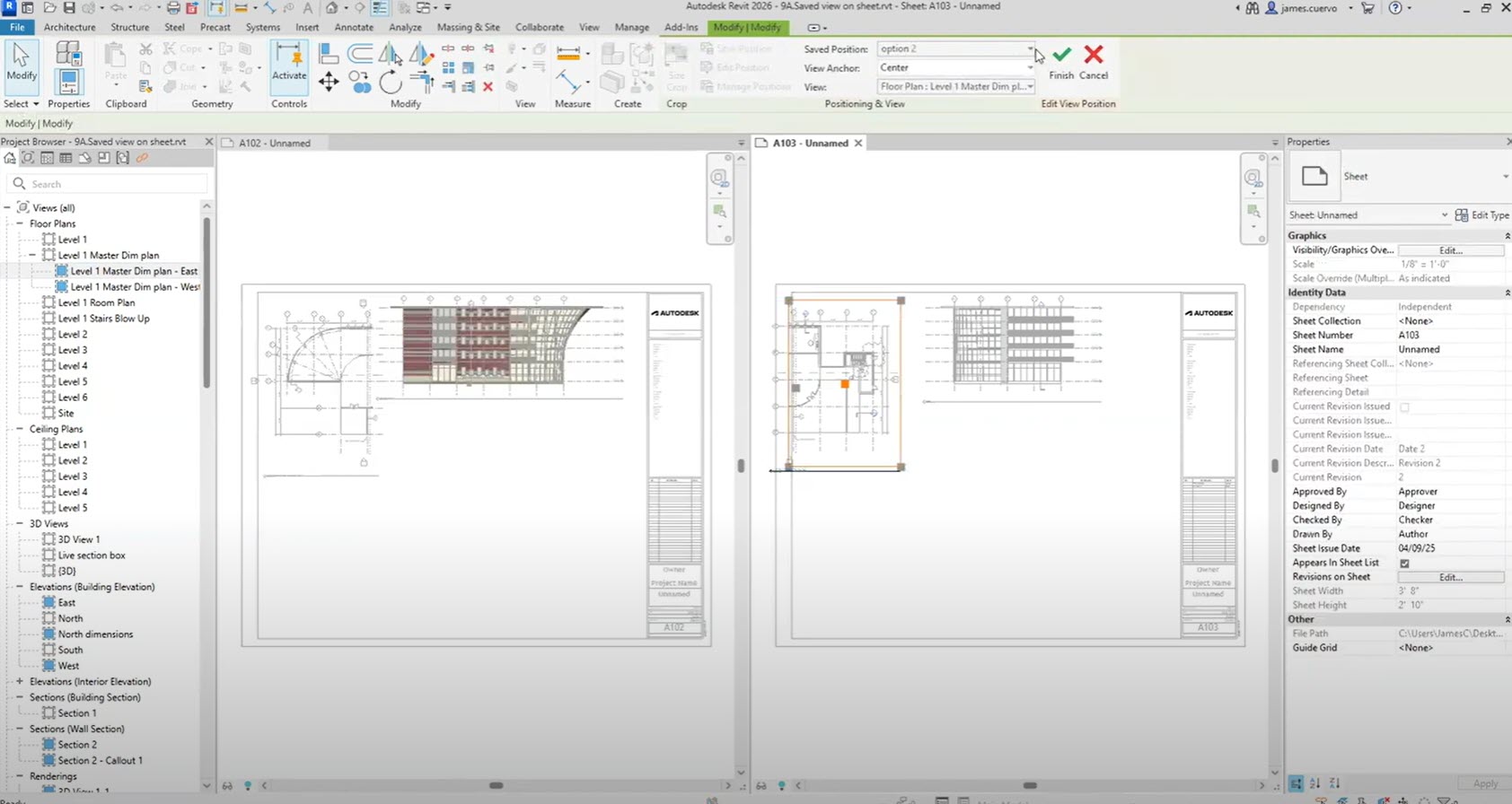
Task: Cancel the view position edit
Action: 1093,57
